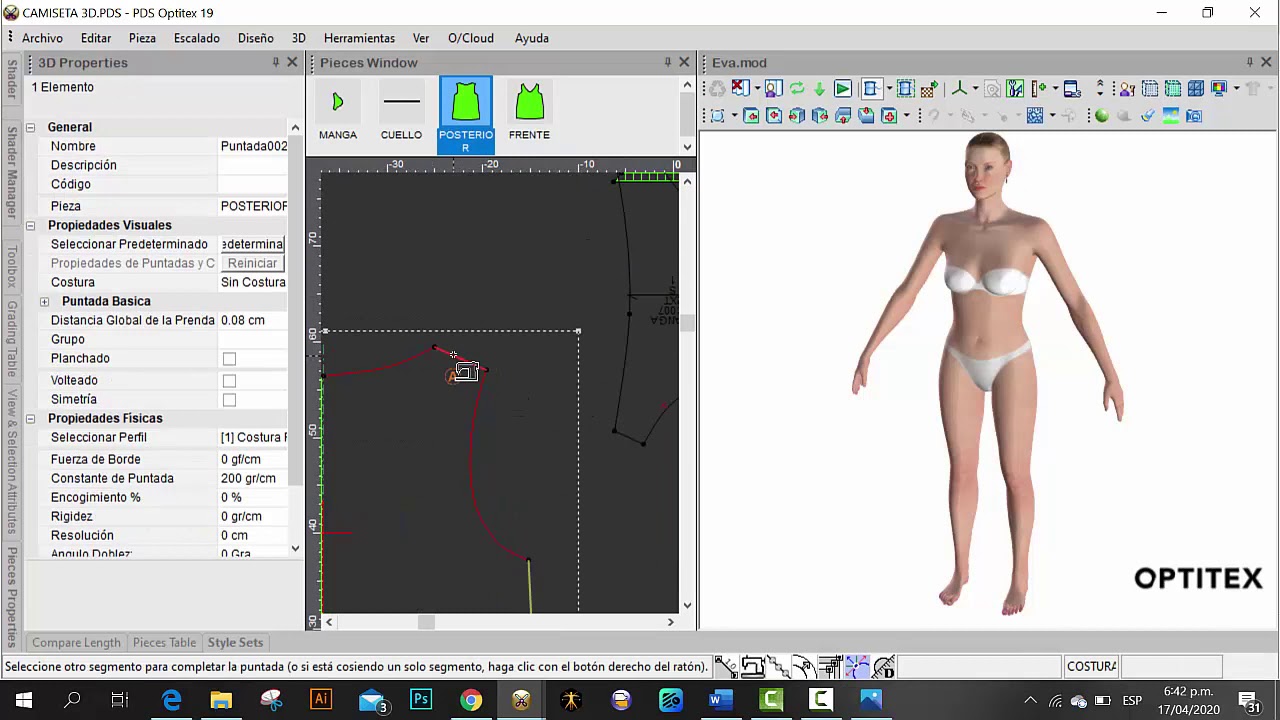The height and width of the screenshot is (720, 1280).
Task: Click the protractor D icon in status bar
Action: 884,666
